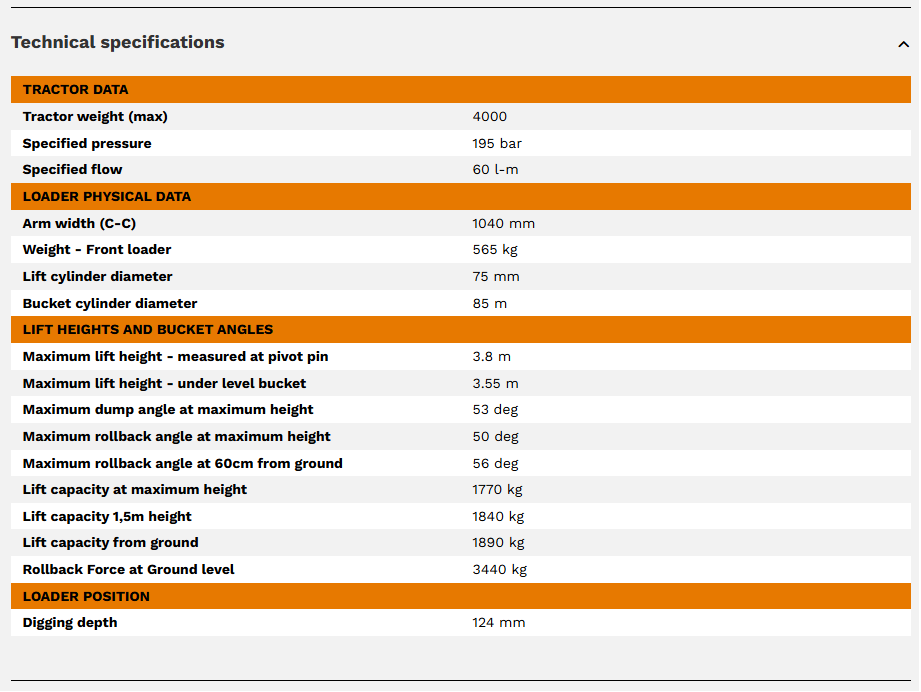Select the 3440 kg rollback force value

click(x=499, y=570)
